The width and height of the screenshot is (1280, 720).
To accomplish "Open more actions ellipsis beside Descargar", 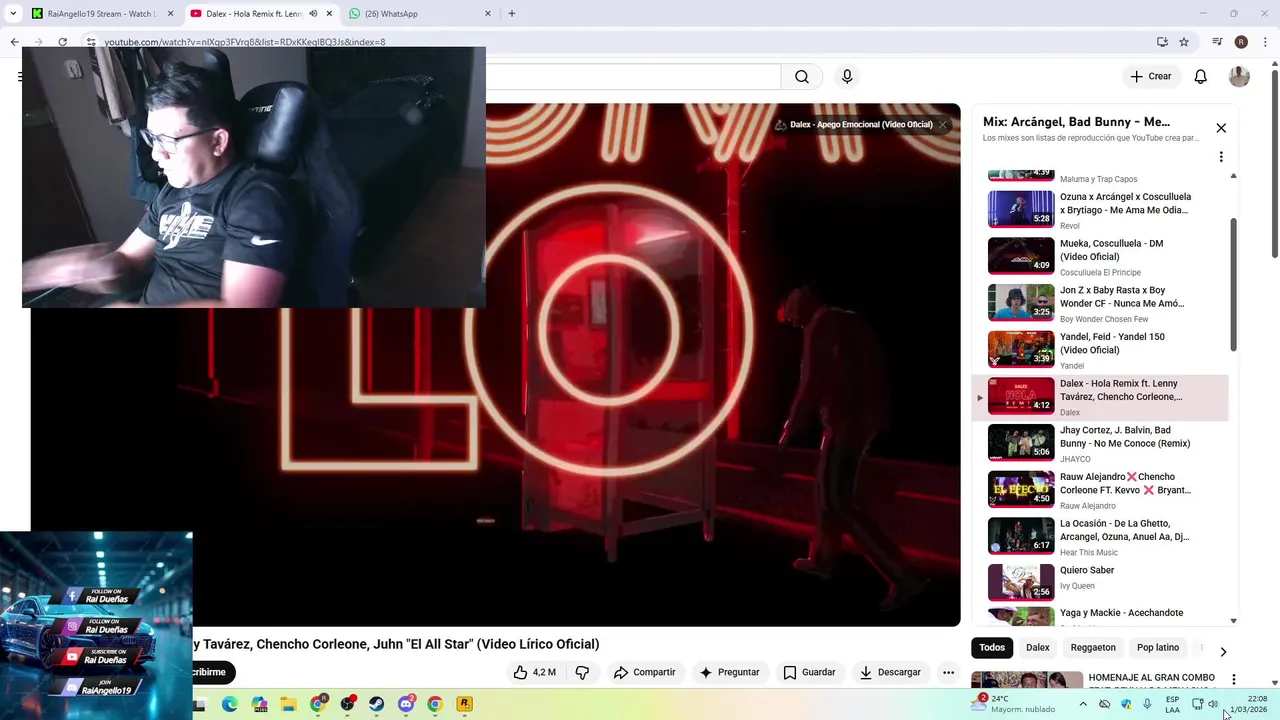I will click(x=948, y=672).
